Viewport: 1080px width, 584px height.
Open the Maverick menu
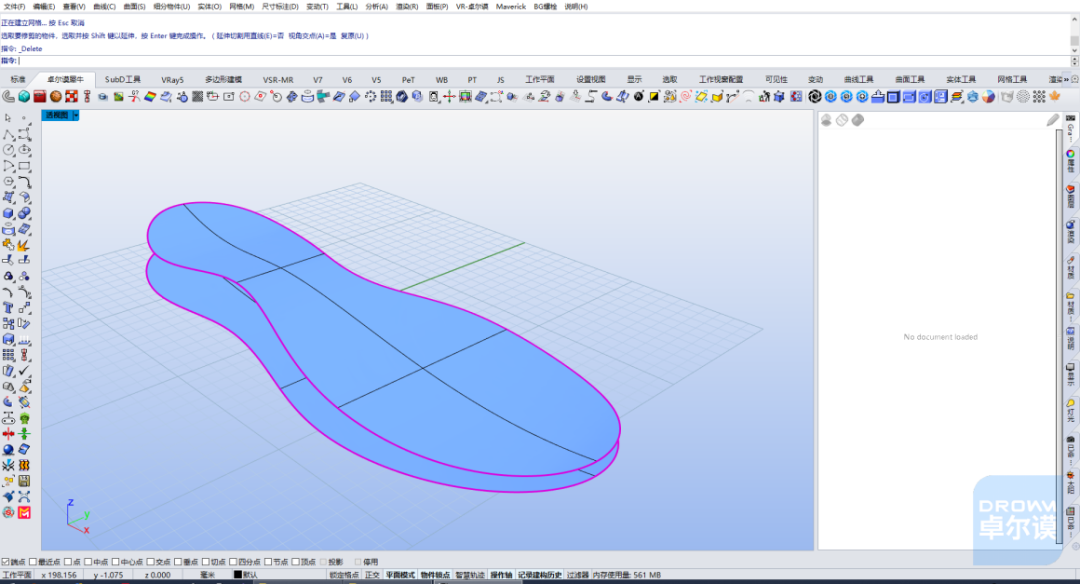click(510, 6)
